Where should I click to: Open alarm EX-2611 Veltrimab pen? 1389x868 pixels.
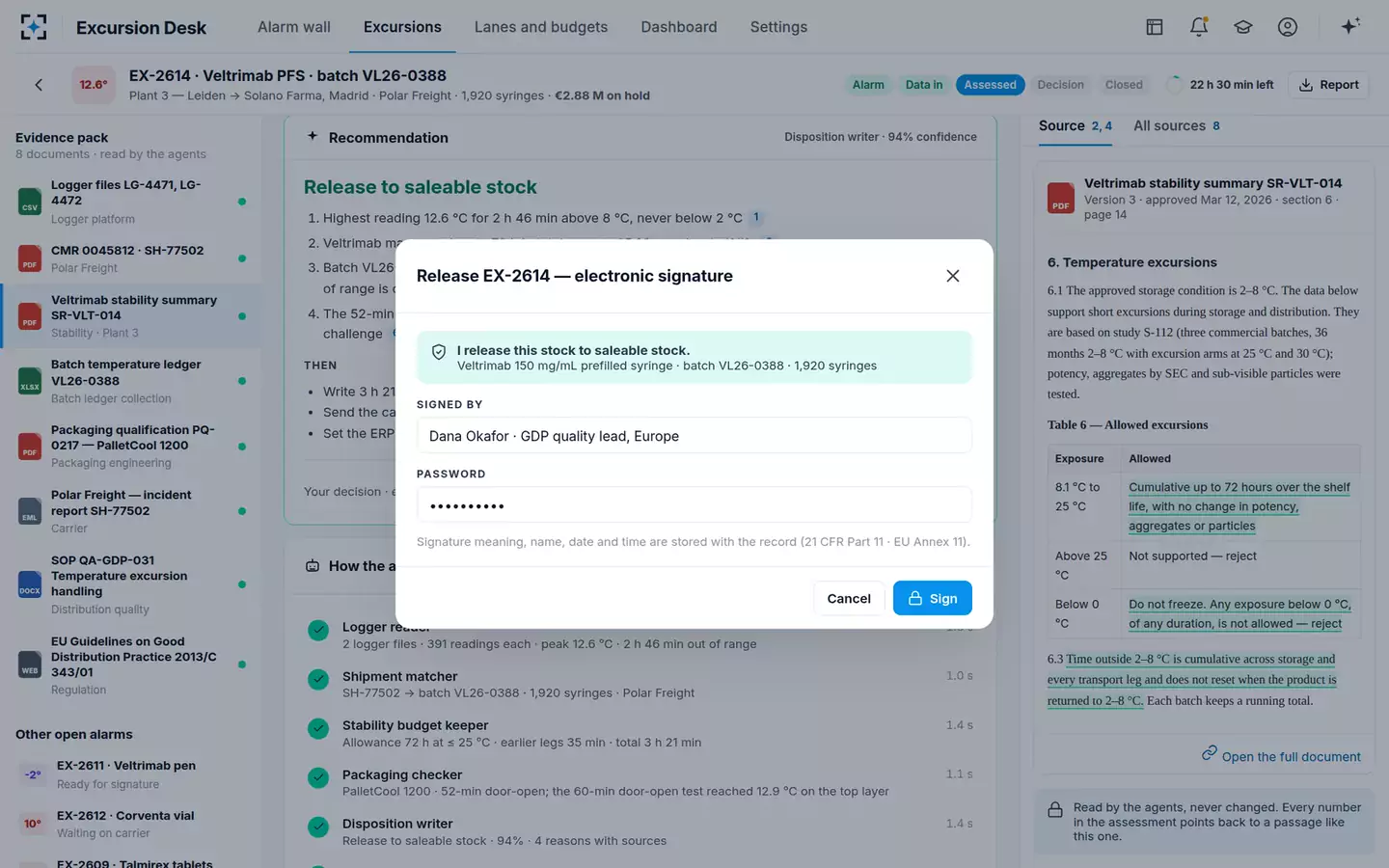pyautogui.click(x=130, y=774)
